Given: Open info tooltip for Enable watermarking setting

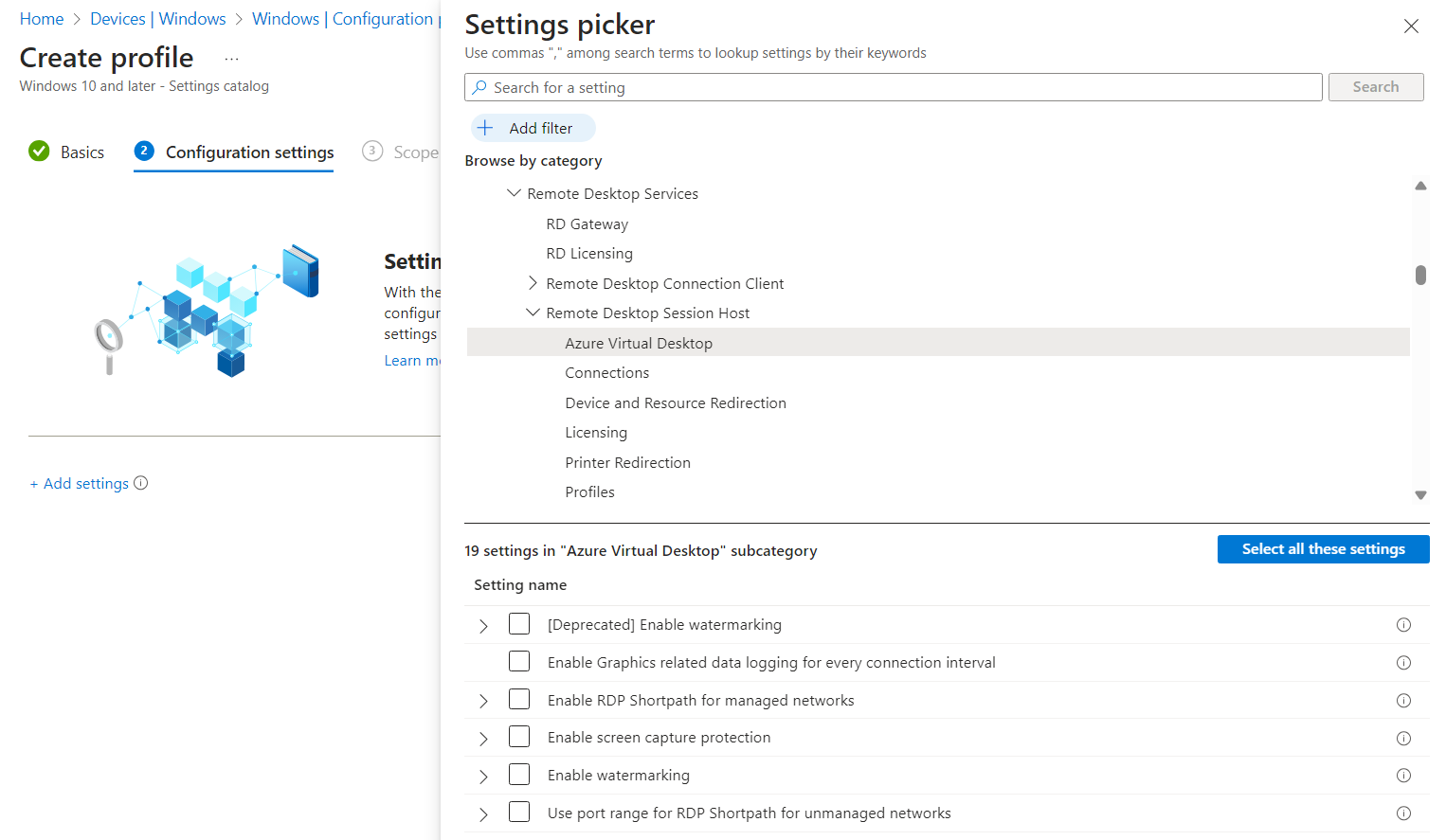Looking at the screenshot, I should (1403, 774).
